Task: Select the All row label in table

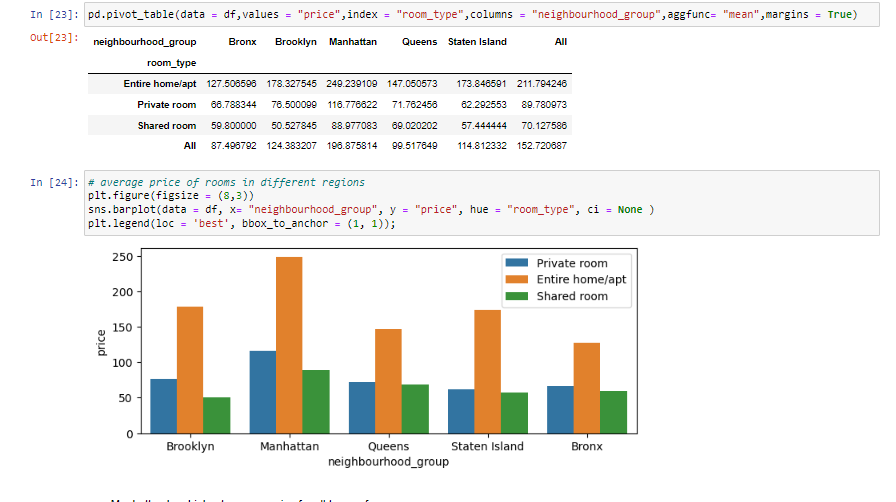Action: 190,146
